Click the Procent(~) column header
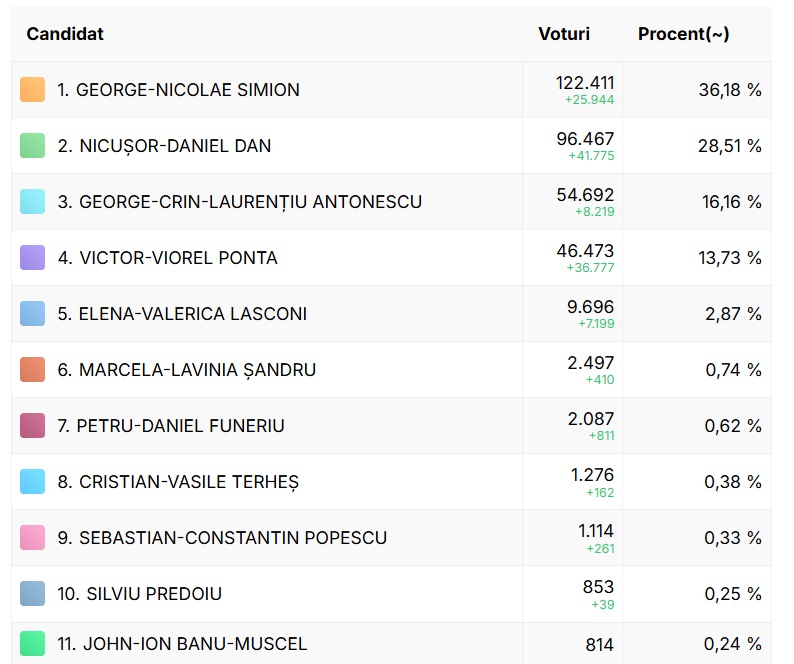The width and height of the screenshot is (794, 664). coord(683,34)
